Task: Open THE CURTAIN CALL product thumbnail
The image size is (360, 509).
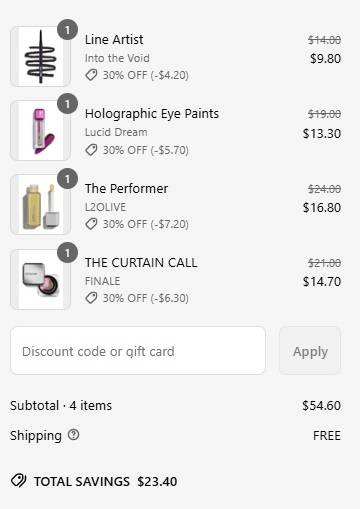Action: pos(40,279)
